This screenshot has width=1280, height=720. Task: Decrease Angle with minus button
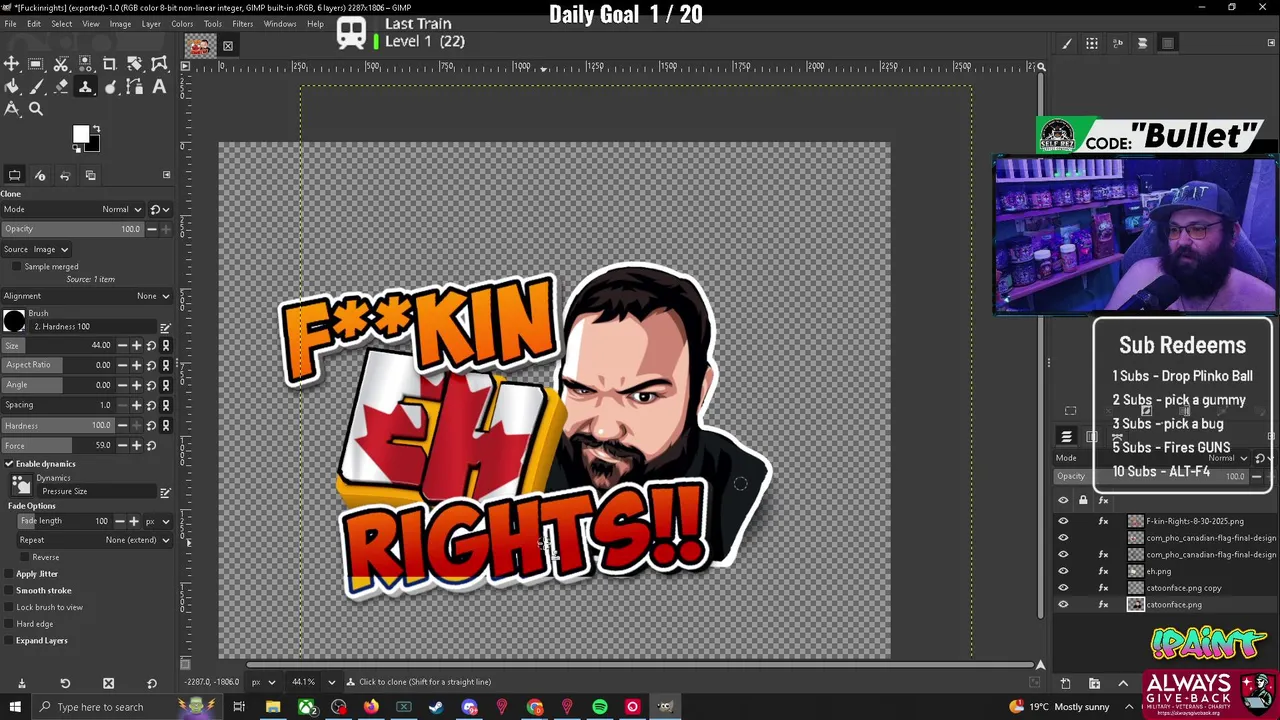click(122, 385)
